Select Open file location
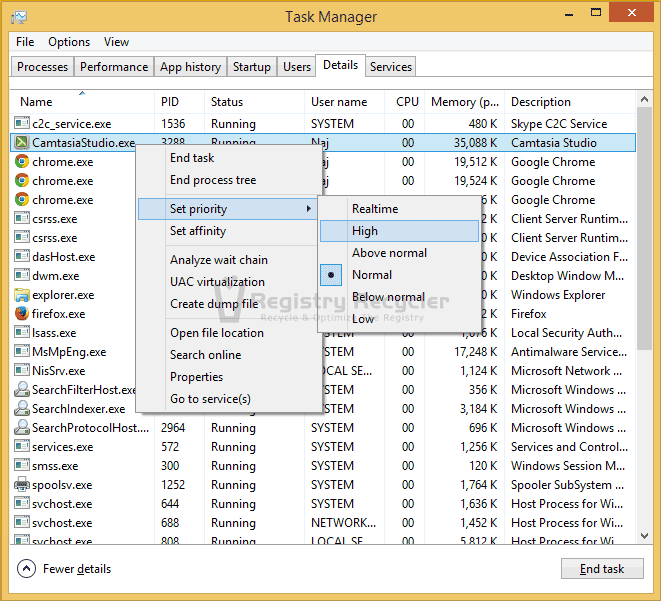661x601 pixels. coord(228,333)
